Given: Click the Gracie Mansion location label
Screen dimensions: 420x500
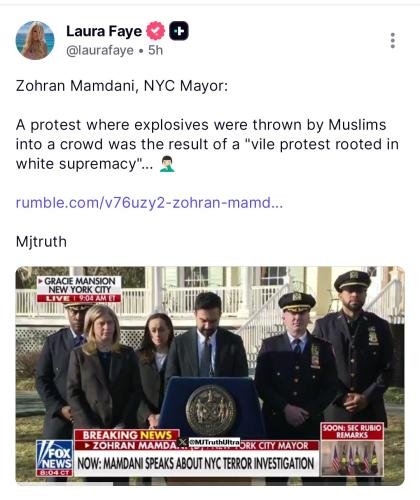Looking at the screenshot, I should tap(79, 289).
